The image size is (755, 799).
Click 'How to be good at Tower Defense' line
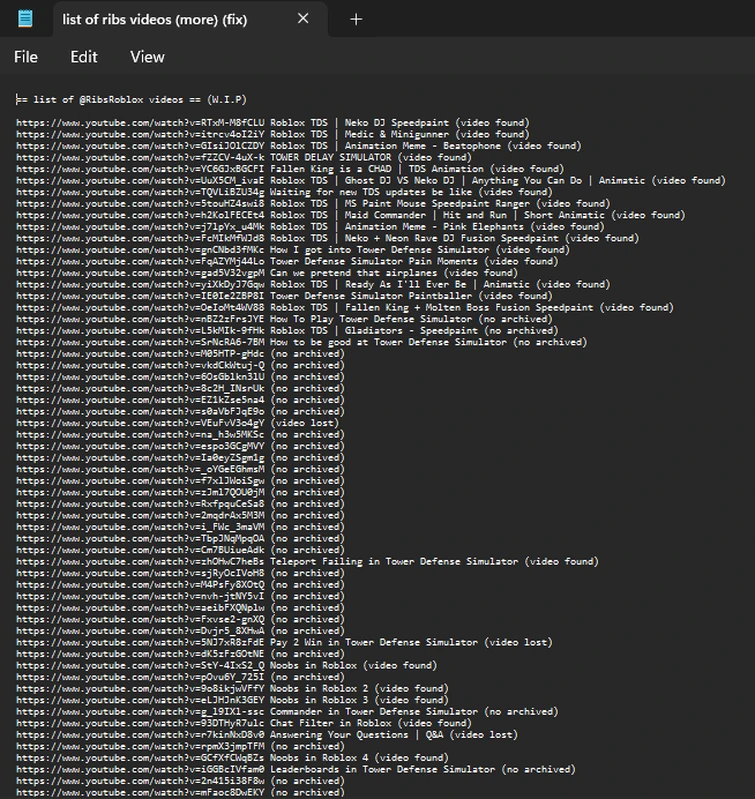point(302,342)
